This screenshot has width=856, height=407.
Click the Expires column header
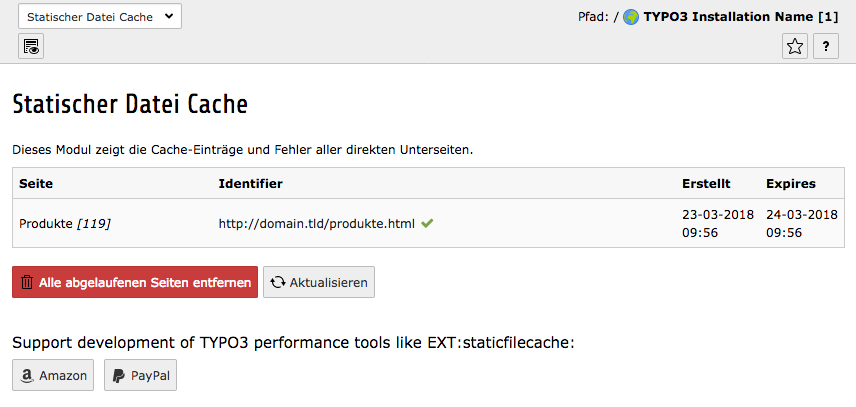point(791,184)
